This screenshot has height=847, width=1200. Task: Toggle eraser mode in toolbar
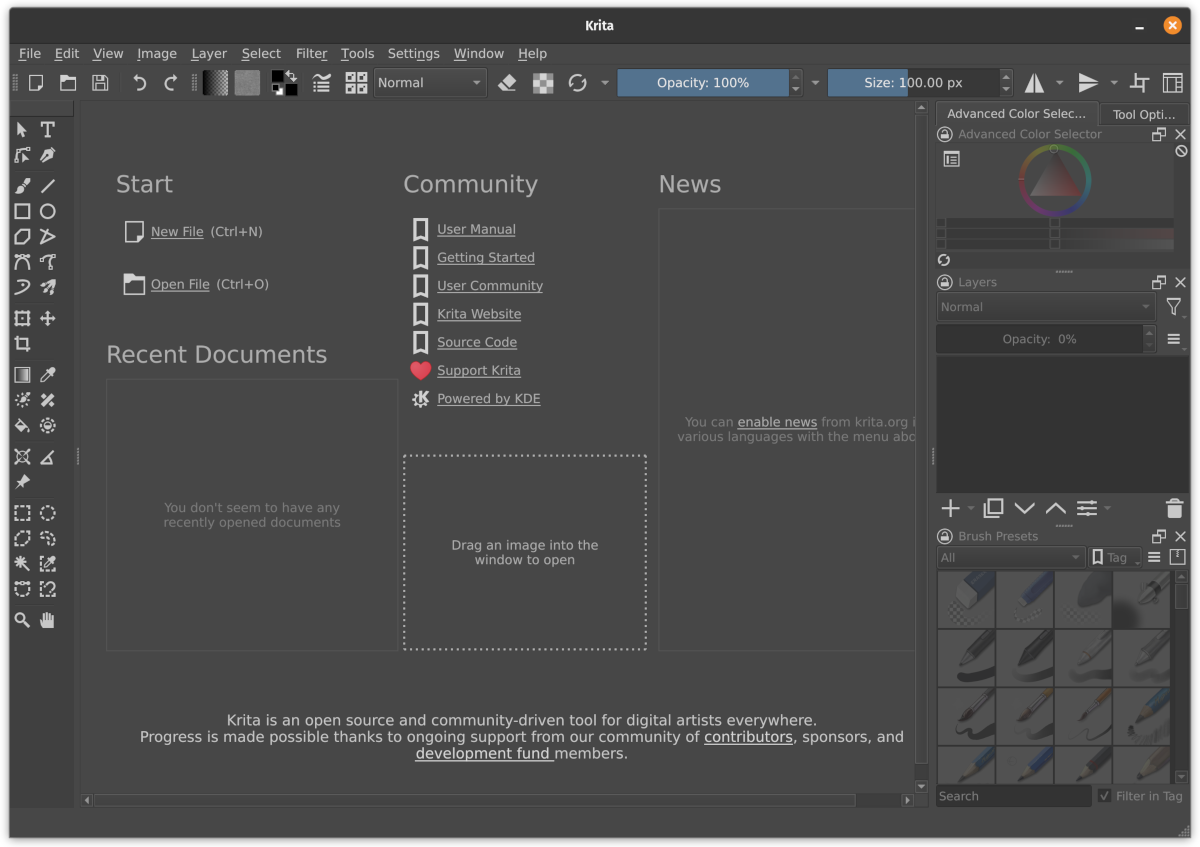[x=507, y=83]
